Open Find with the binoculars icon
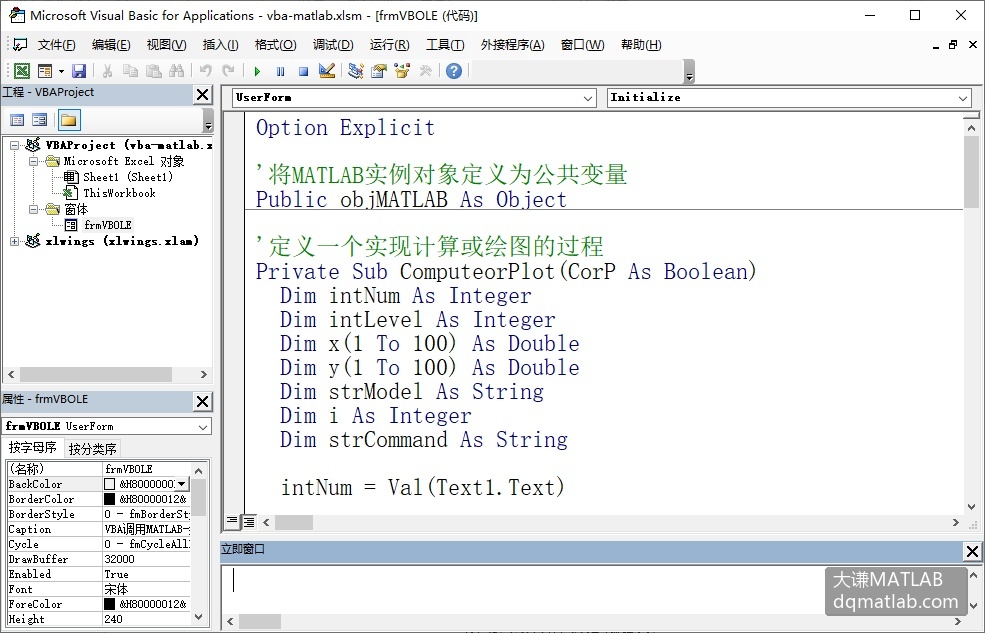Viewport: 985px width, 633px height. click(177, 71)
